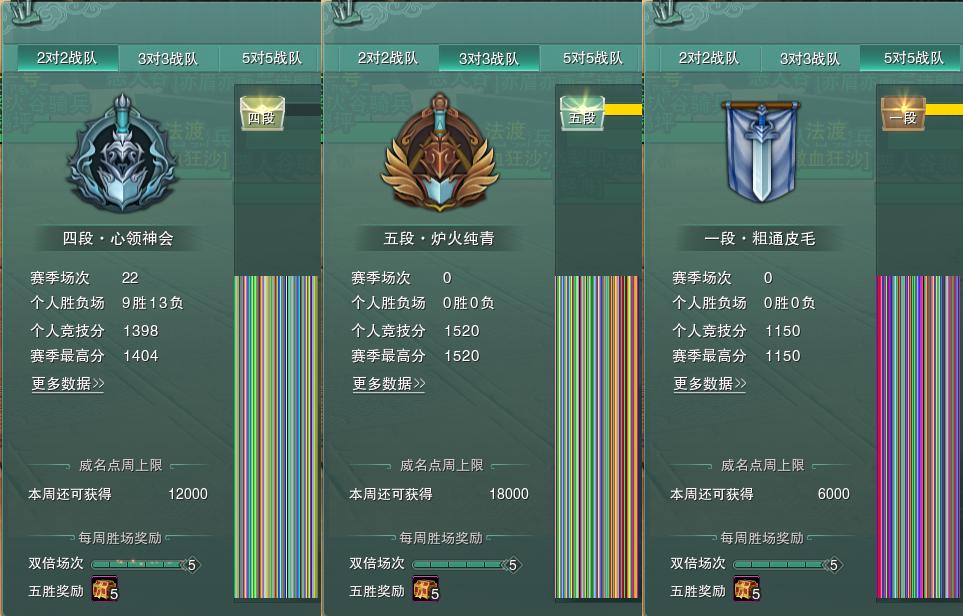963x616 pixels.
Task: Select the 5对5战队 tab in right panel
Action: pos(911,58)
